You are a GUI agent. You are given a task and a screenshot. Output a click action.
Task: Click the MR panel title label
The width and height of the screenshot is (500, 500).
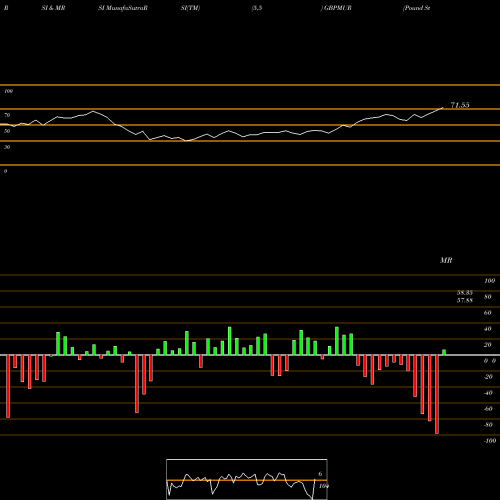click(x=446, y=260)
